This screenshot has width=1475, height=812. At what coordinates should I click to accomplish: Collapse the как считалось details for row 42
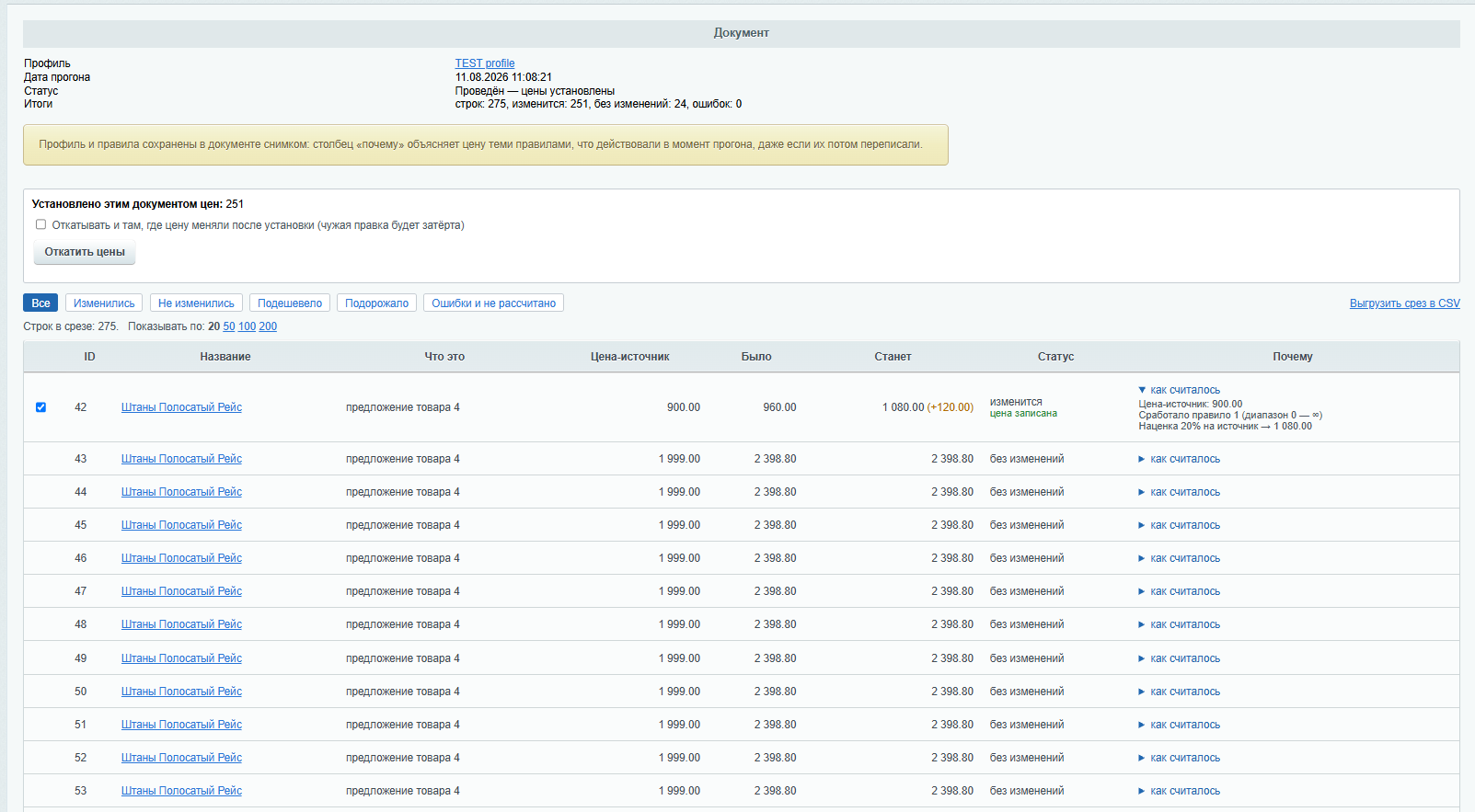(x=1180, y=390)
